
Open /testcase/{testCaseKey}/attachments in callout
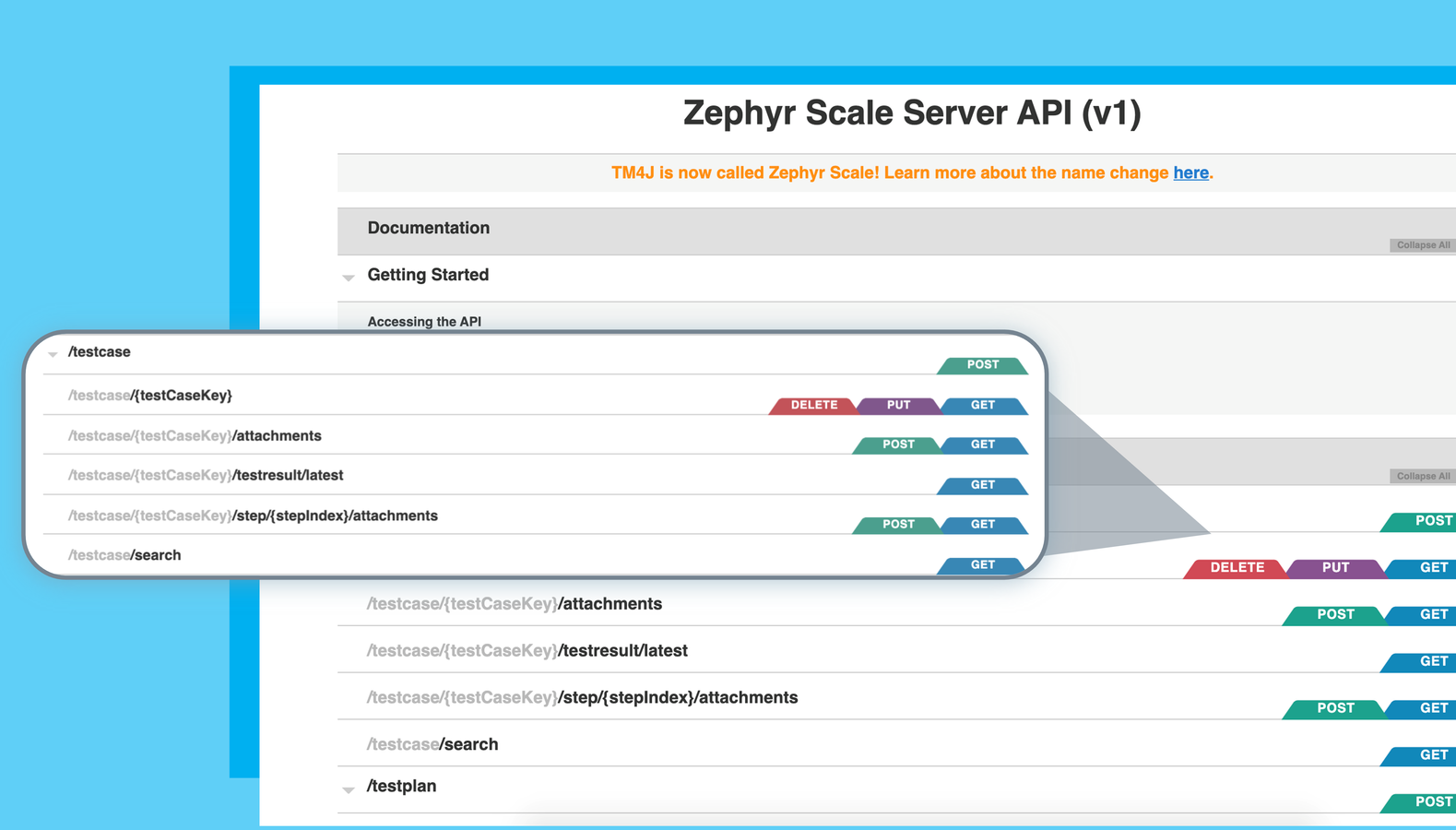(195, 436)
